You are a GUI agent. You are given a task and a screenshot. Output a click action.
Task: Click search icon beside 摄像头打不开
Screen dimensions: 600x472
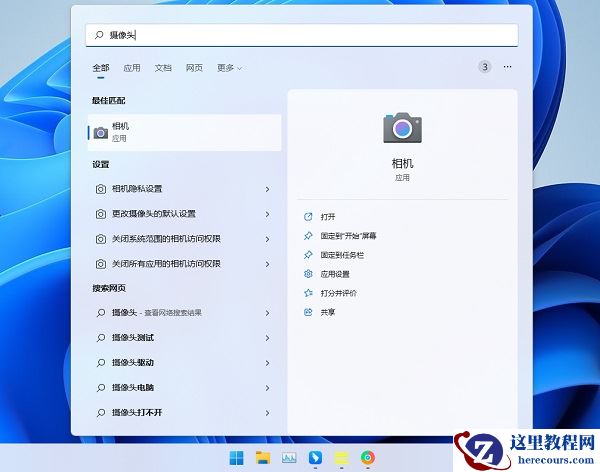pyautogui.click(x=101, y=413)
